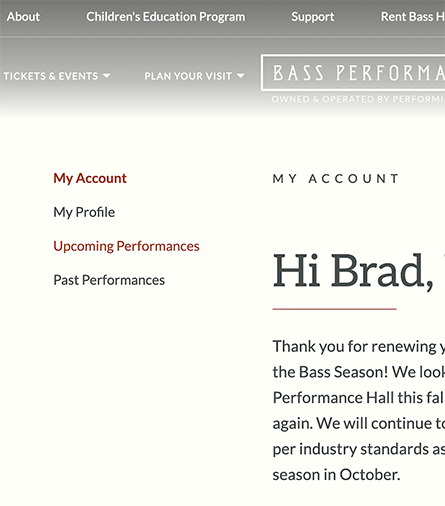Open the About page
445x506 pixels.
point(23,16)
